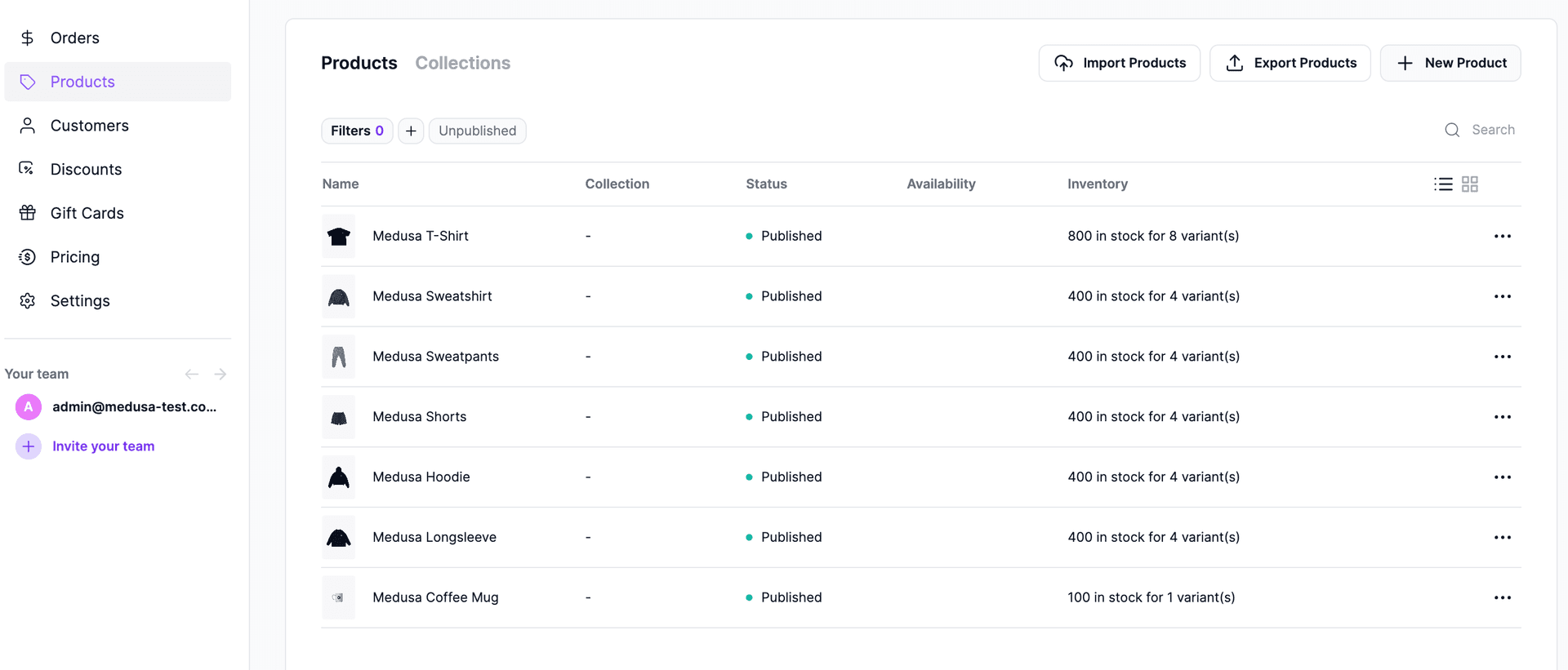The height and width of the screenshot is (670, 1568).
Task: Select the Customers menu item
Action: click(89, 126)
